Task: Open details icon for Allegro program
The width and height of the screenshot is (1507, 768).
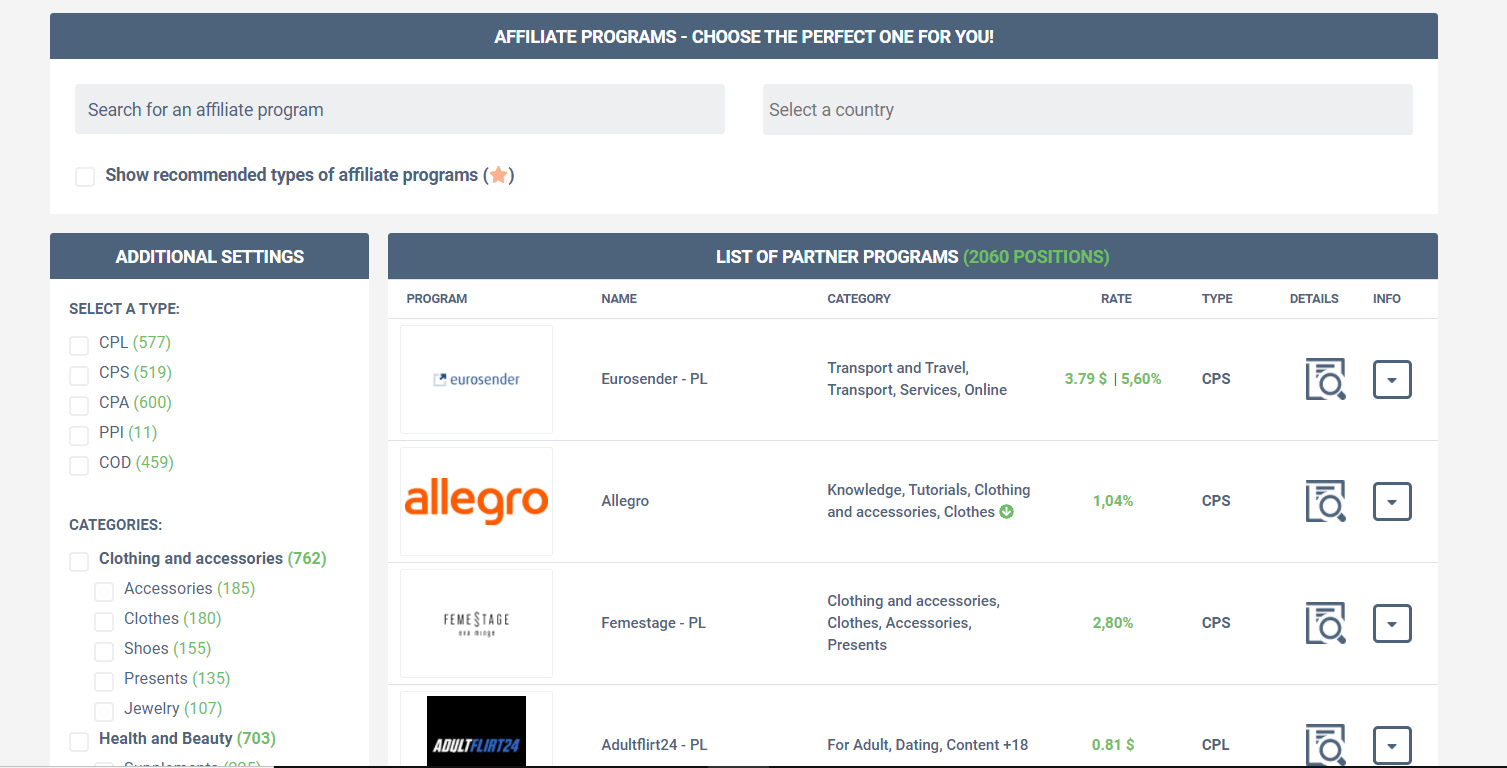Action: 1326,501
